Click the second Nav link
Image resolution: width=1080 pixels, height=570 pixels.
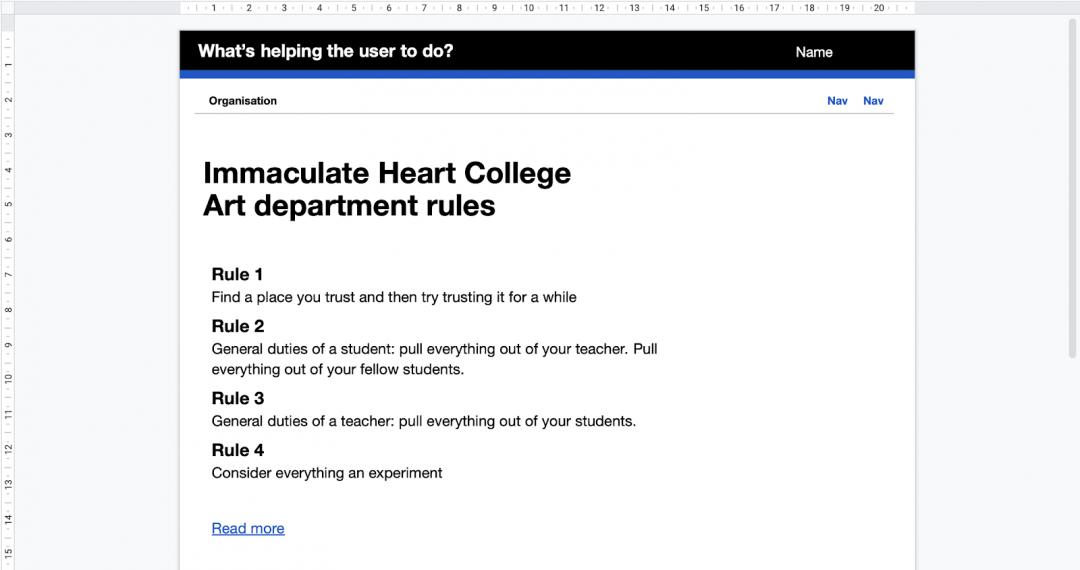coord(873,101)
